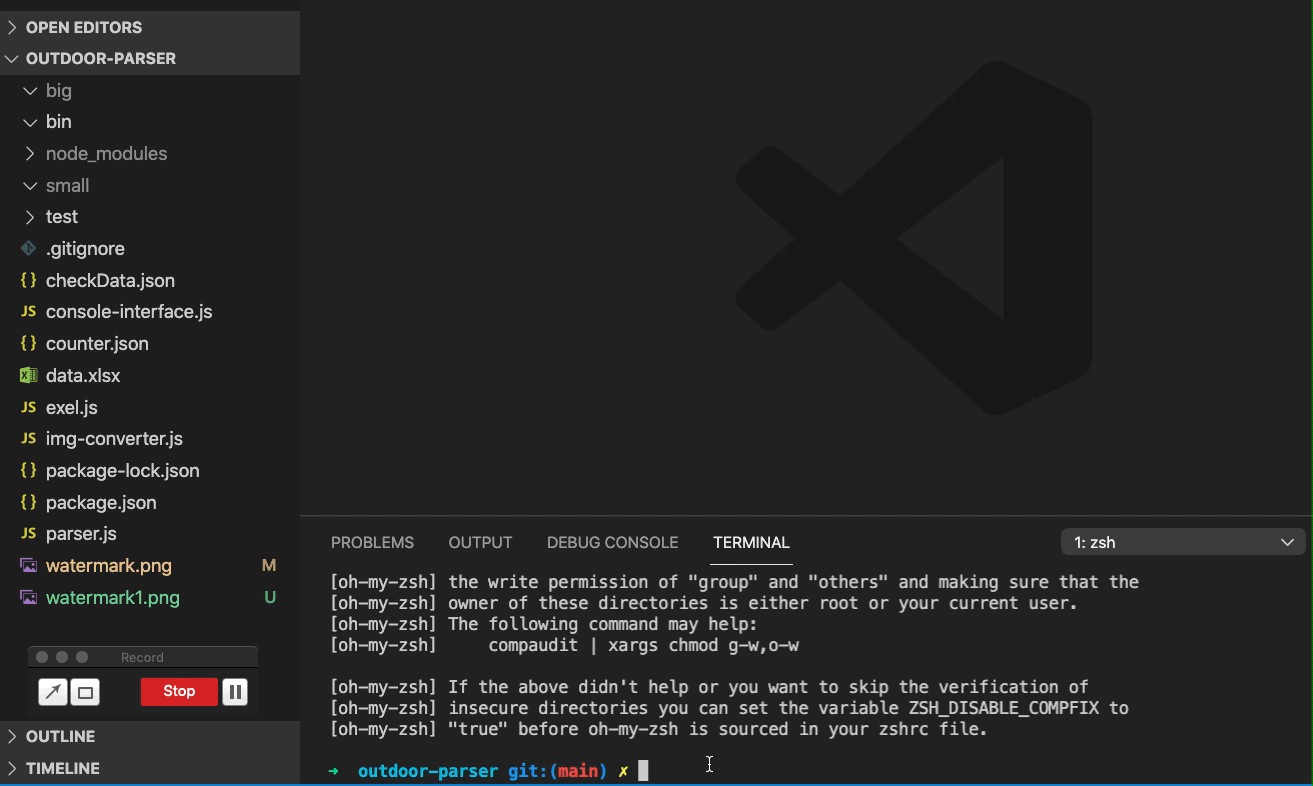This screenshot has width=1313, height=786.
Task: Pause the recording
Action: 235,692
